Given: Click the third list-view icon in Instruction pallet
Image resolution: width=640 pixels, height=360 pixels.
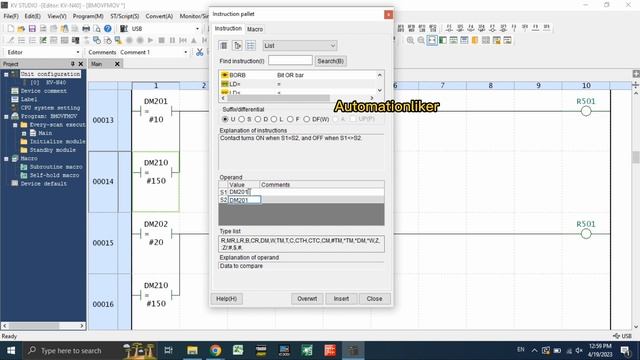Looking at the screenshot, I should [x=251, y=45].
